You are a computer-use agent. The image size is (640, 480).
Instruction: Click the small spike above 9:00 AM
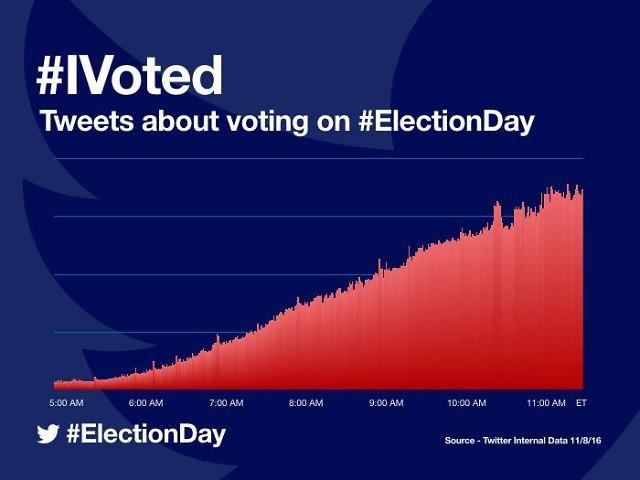click(x=379, y=264)
